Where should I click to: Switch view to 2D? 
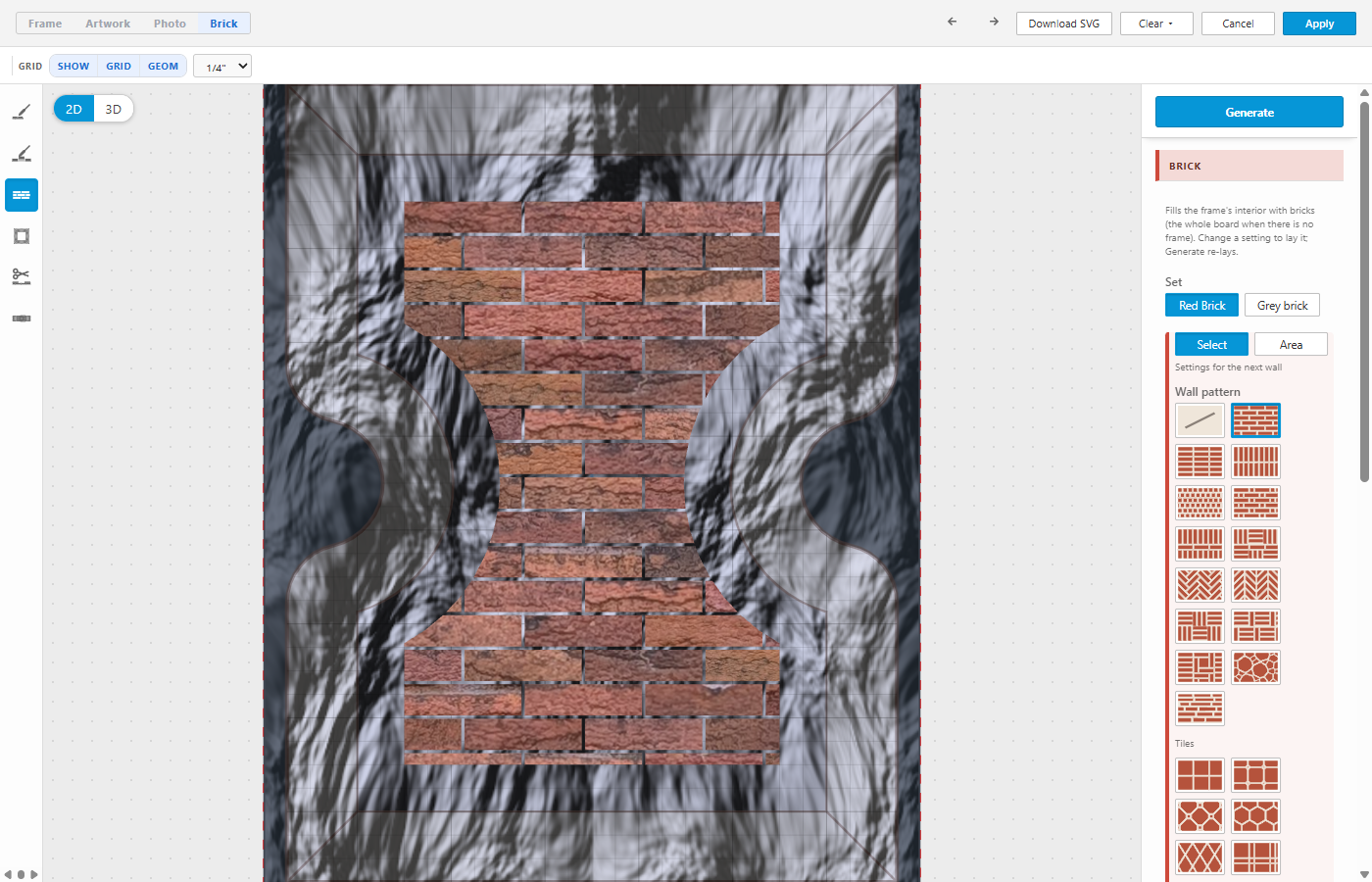73,109
